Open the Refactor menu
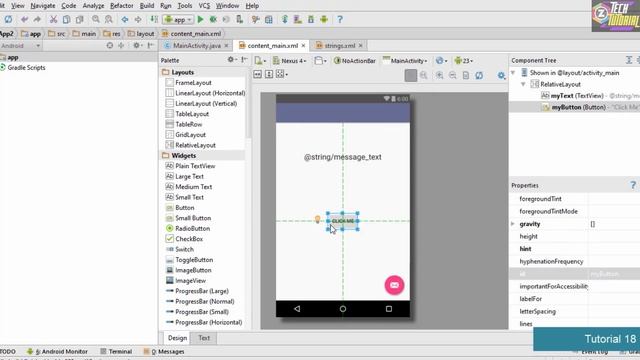 (122, 6)
